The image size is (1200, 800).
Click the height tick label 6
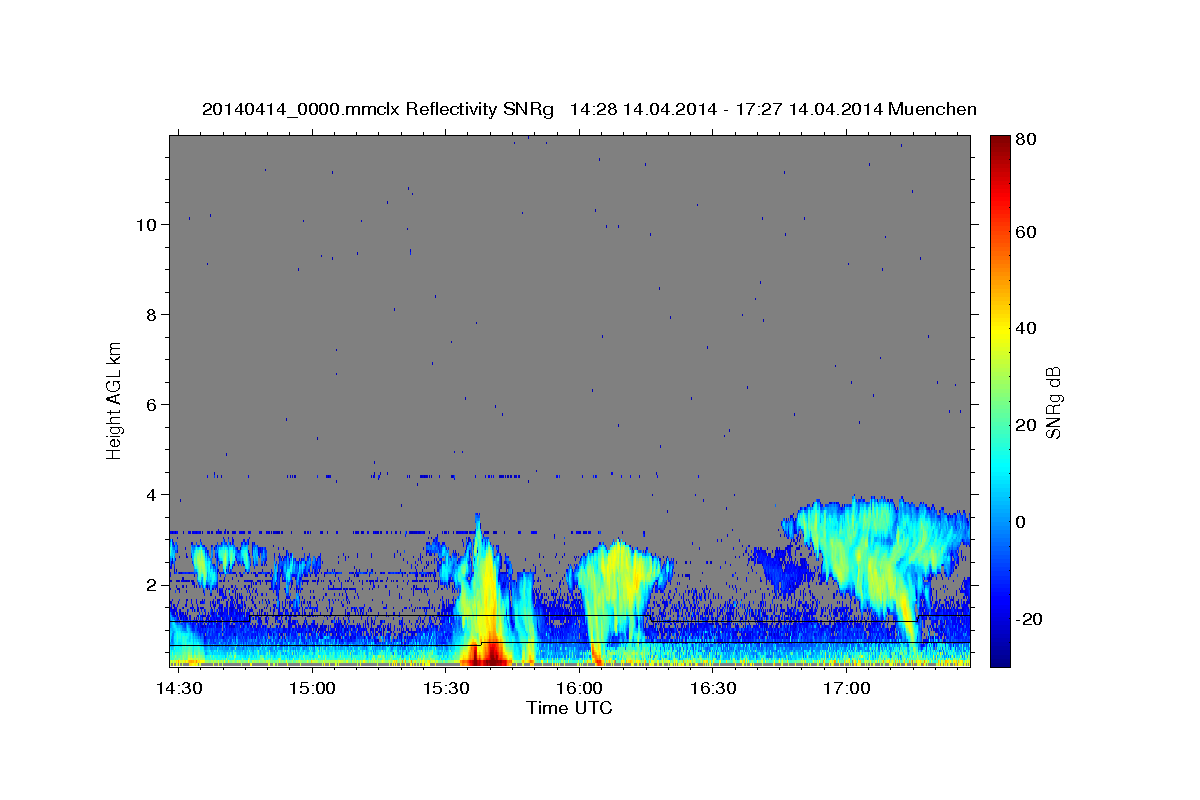coord(152,405)
